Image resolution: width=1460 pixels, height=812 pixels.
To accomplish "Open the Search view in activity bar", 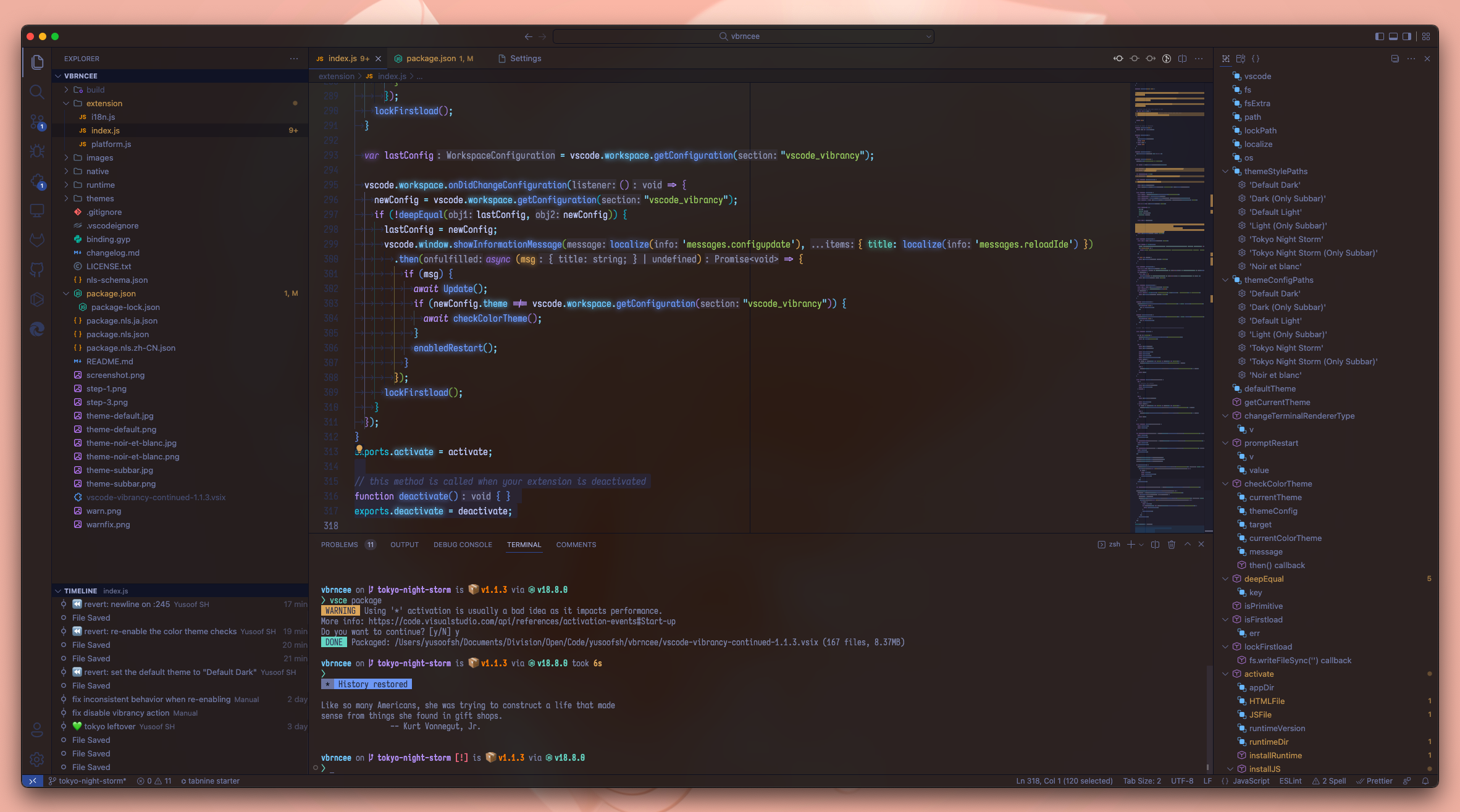I will point(36,92).
